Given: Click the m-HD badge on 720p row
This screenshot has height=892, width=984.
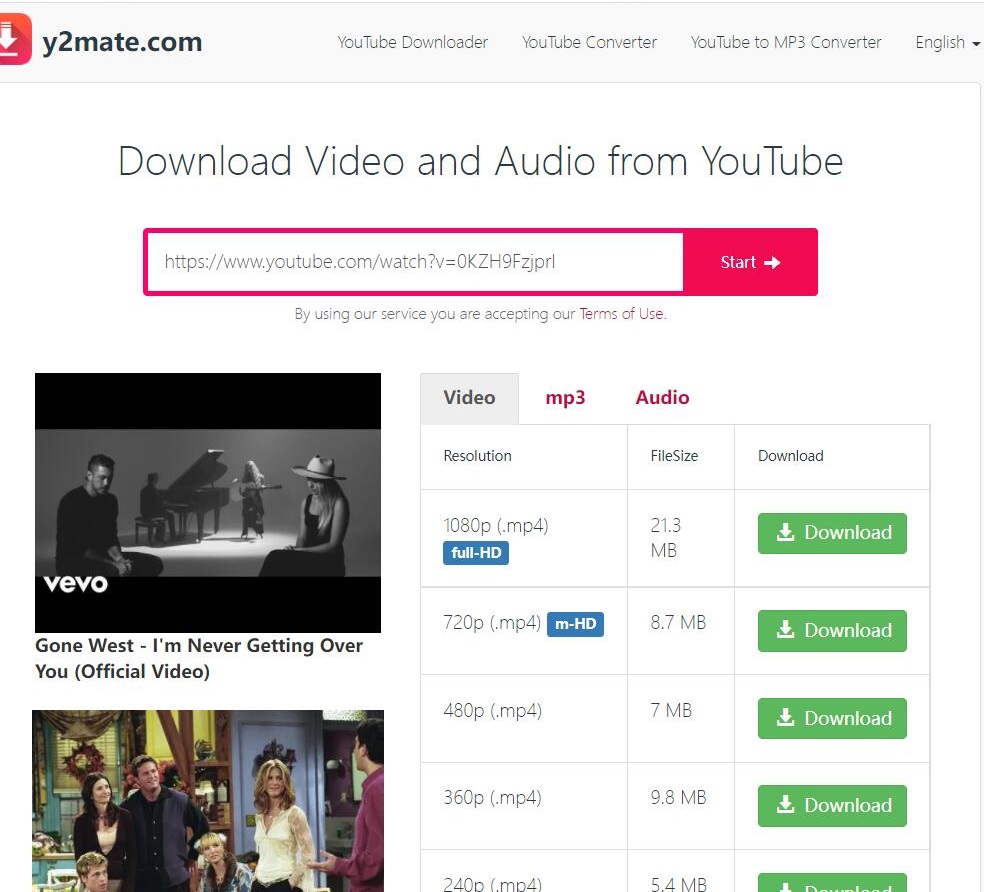Looking at the screenshot, I should (575, 624).
